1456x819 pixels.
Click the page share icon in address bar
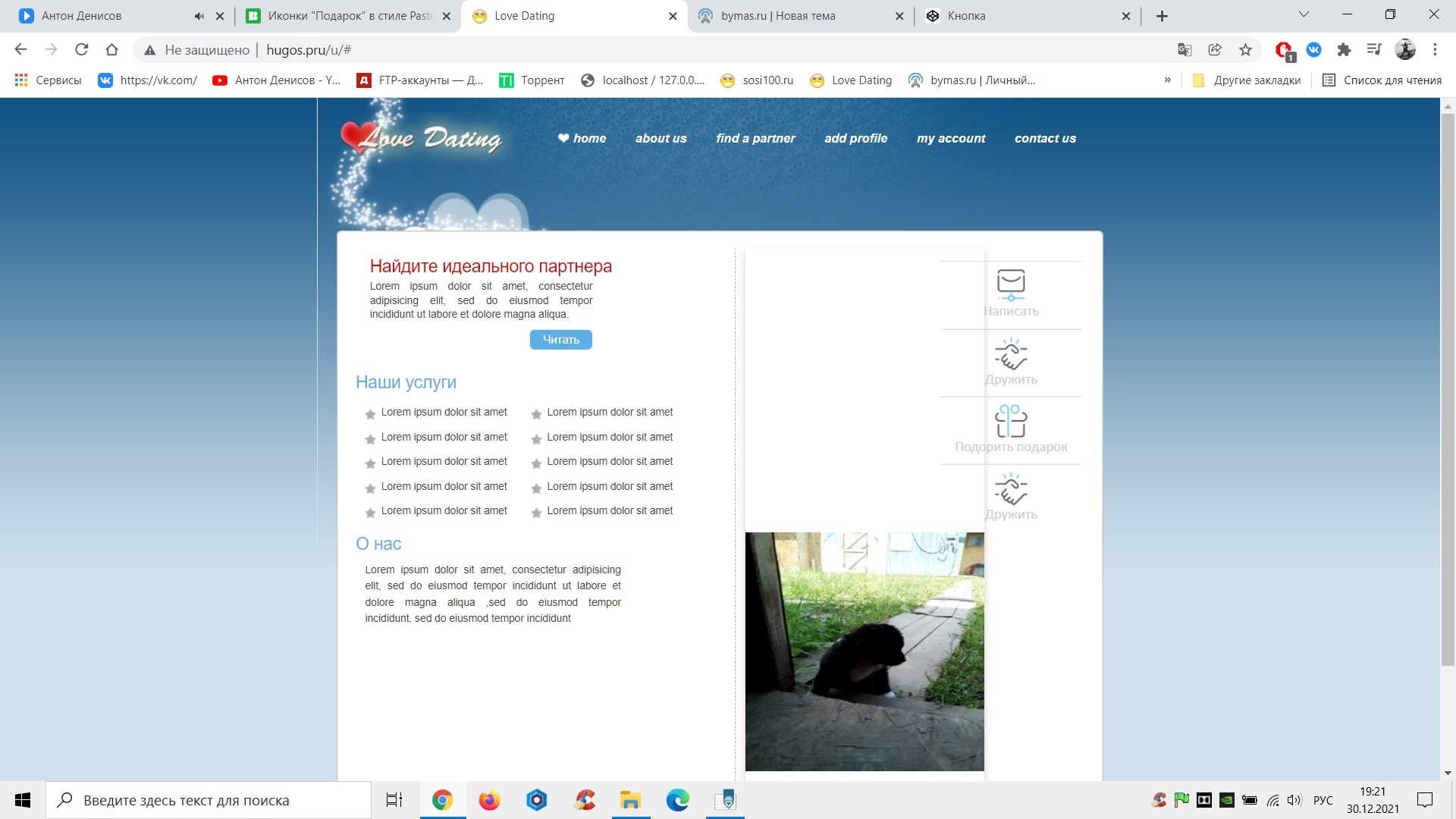[1215, 50]
